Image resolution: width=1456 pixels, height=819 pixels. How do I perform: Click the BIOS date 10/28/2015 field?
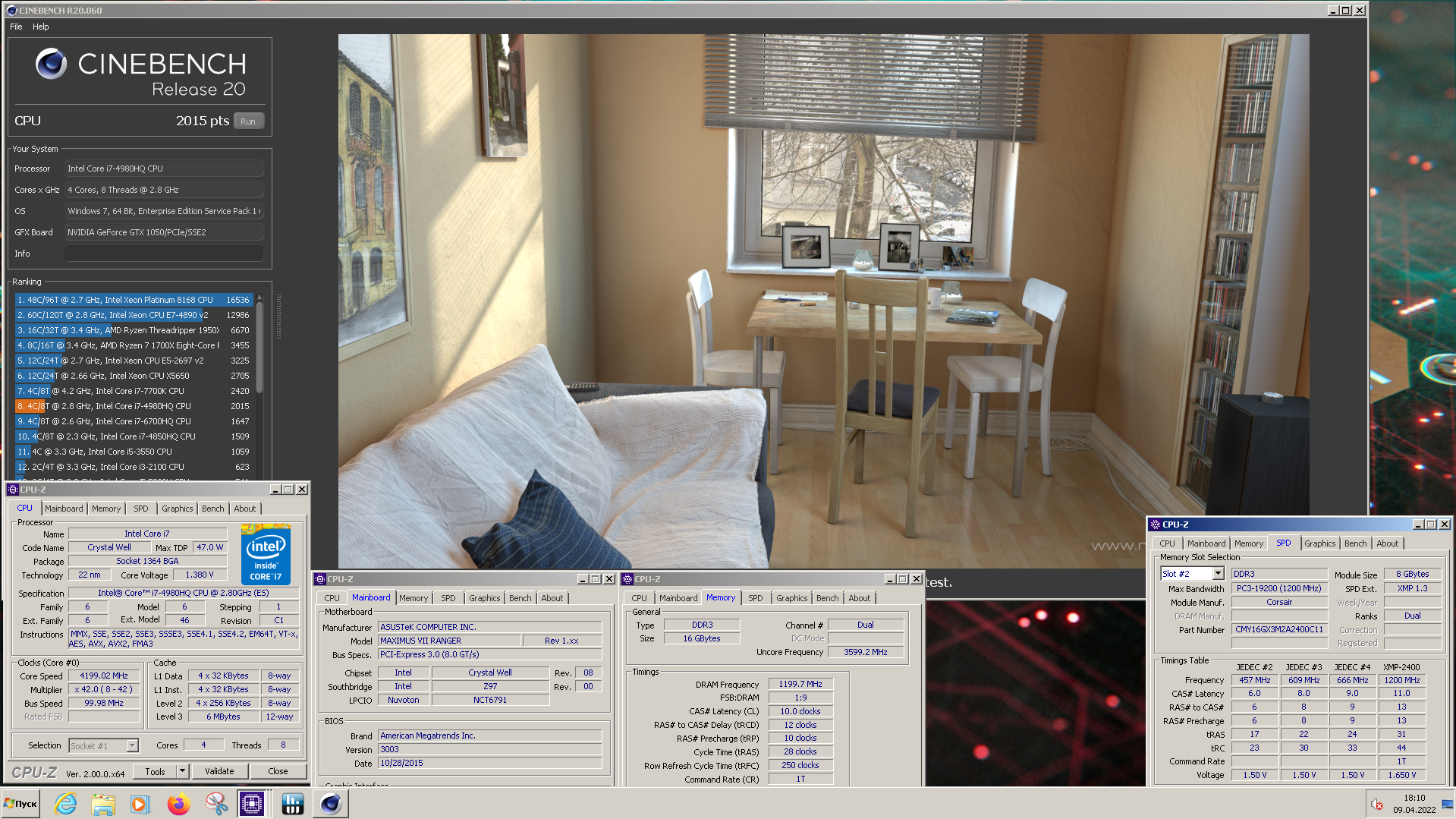490,763
